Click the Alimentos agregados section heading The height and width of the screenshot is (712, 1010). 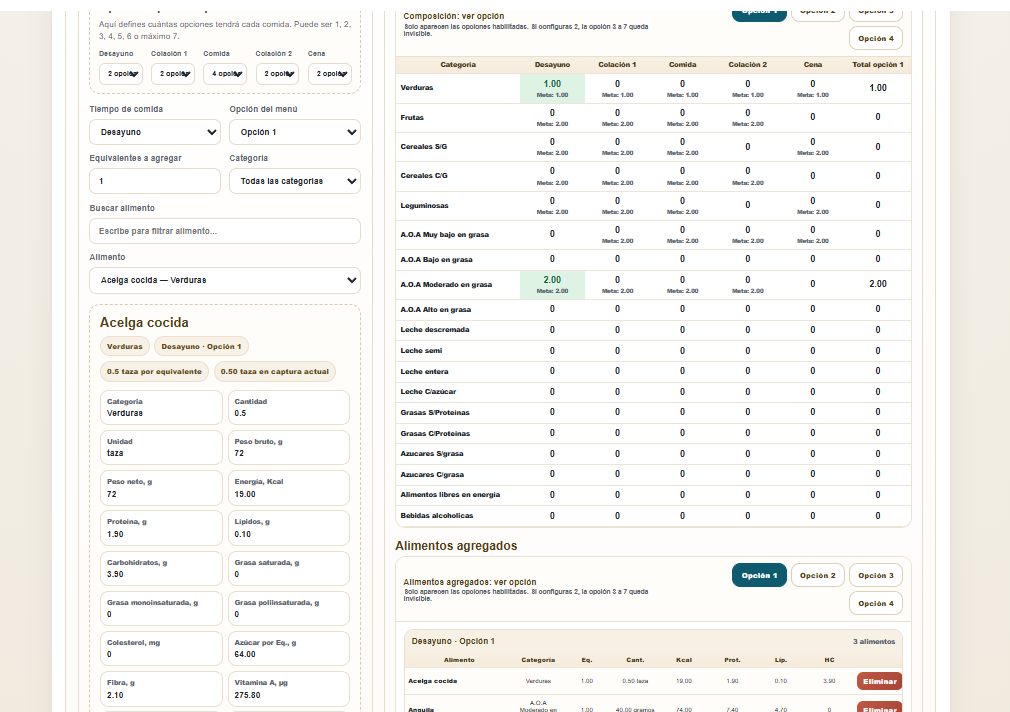coord(456,546)
